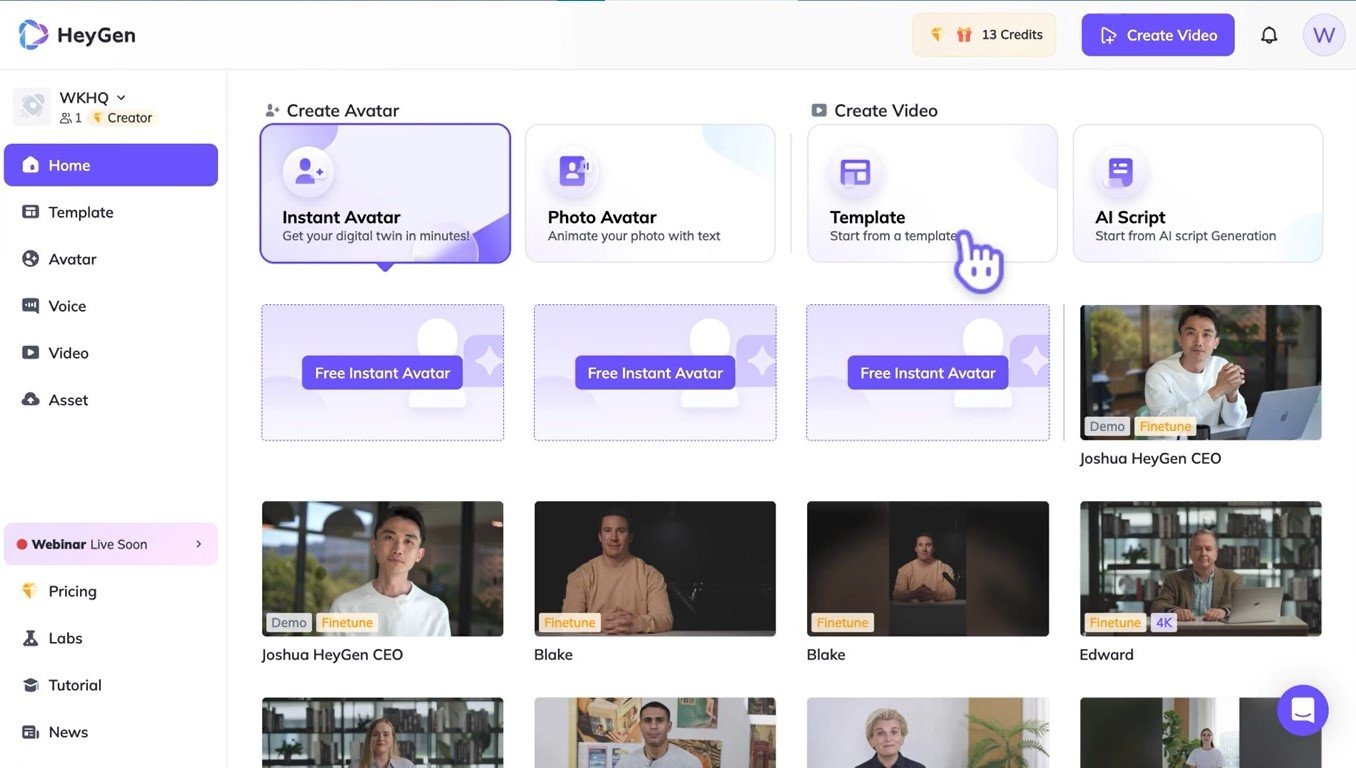The image size is (1356, 768).
Task: Expand the Webinar Live Soon chevron
Action: pos(198,544)
